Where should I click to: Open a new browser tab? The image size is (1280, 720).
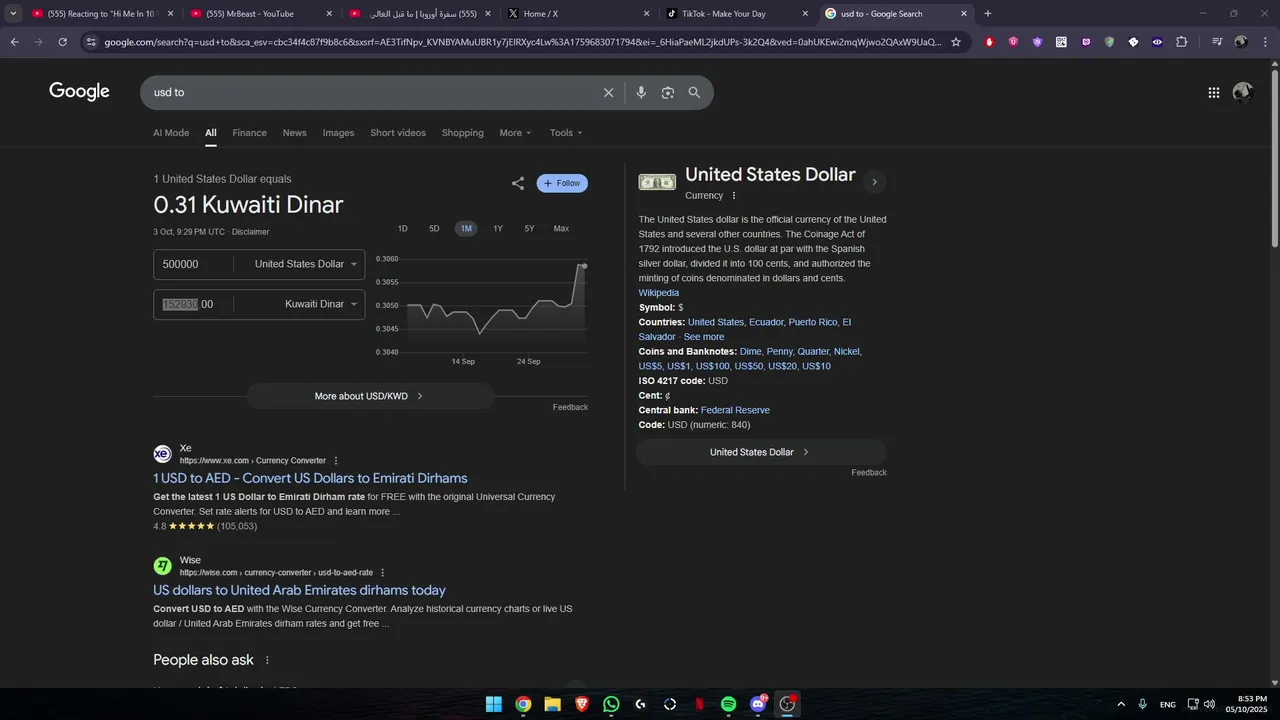988,14
